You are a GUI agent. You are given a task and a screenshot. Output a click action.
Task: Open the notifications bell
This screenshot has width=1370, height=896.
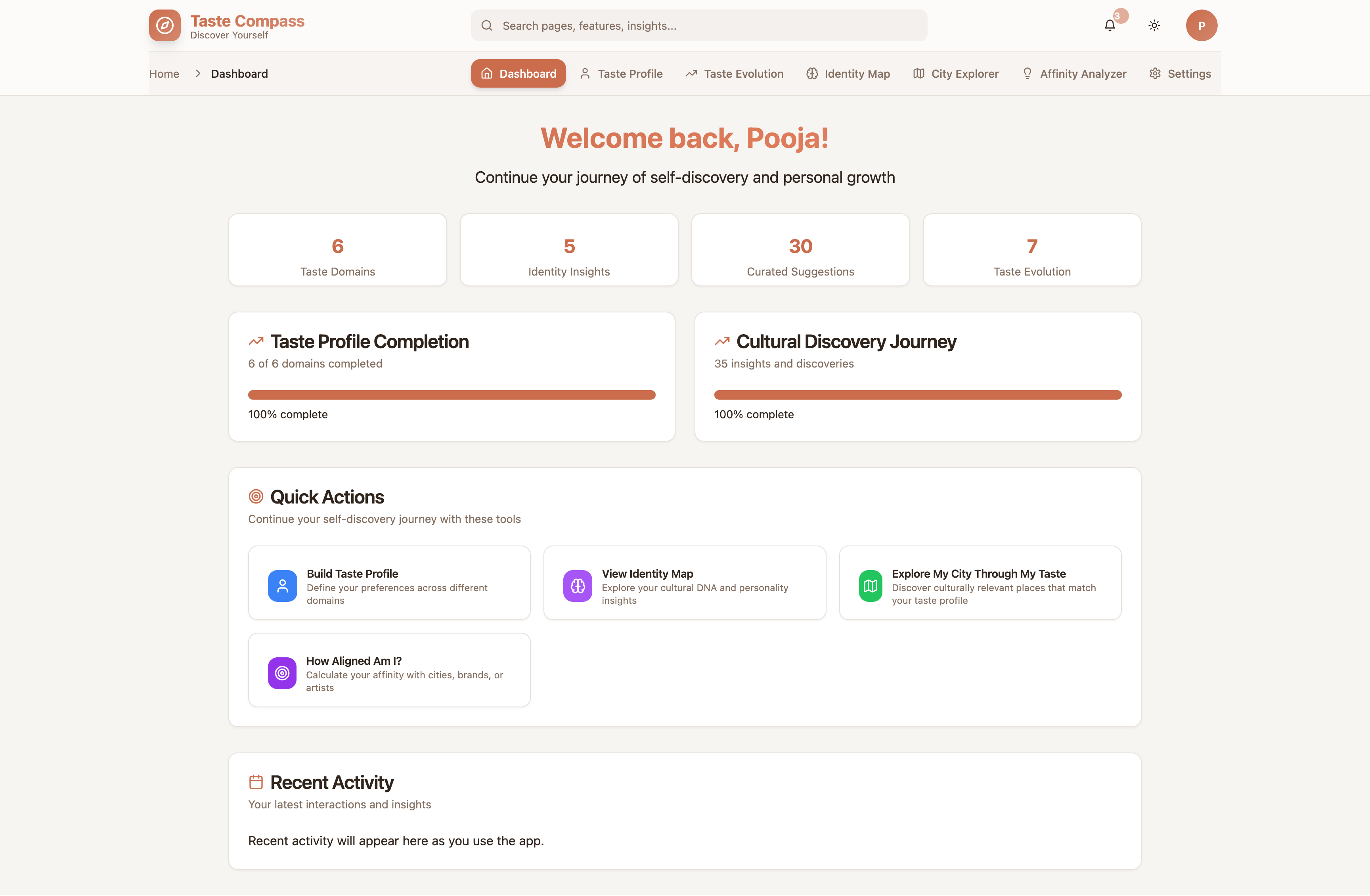1109,25
